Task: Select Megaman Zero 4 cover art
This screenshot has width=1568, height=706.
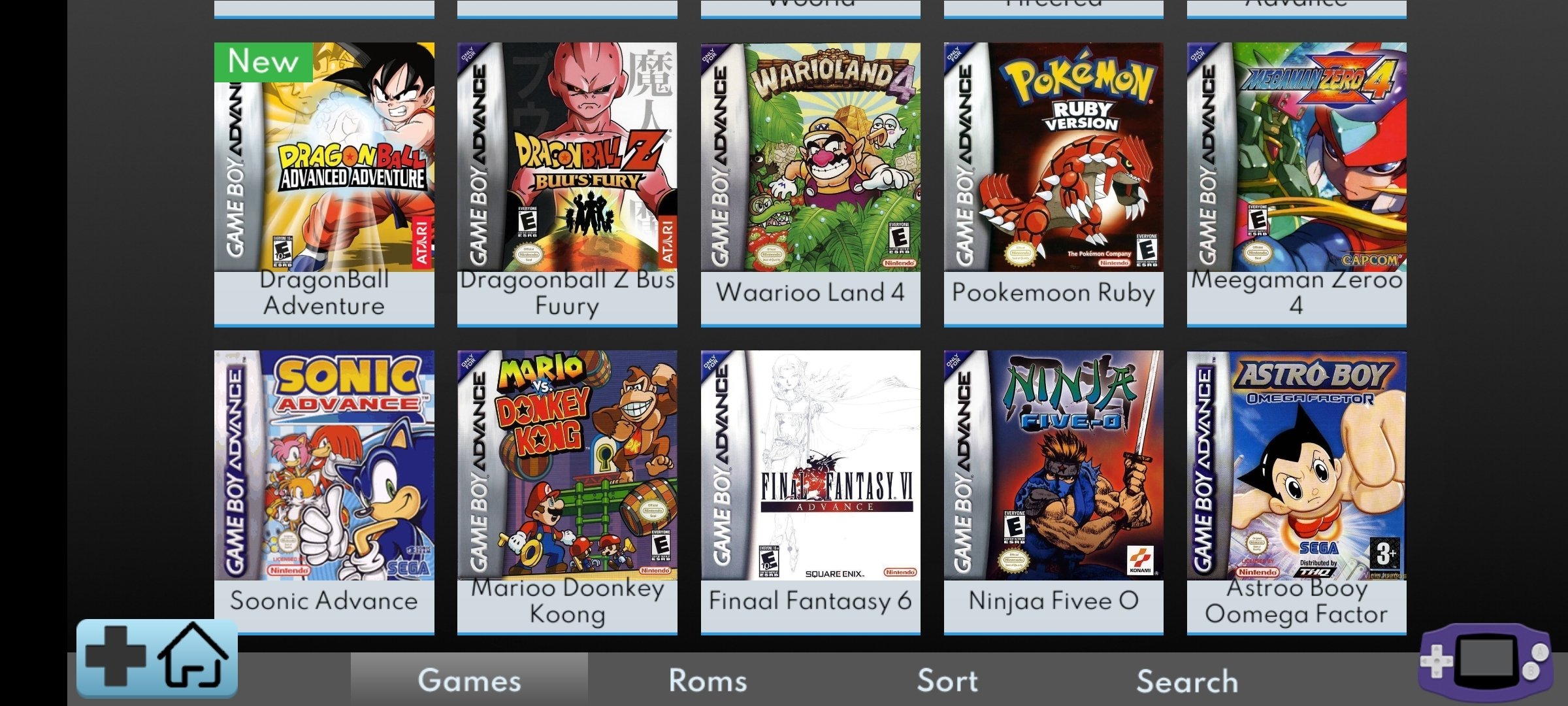Action: click(x=1297, y=157)
